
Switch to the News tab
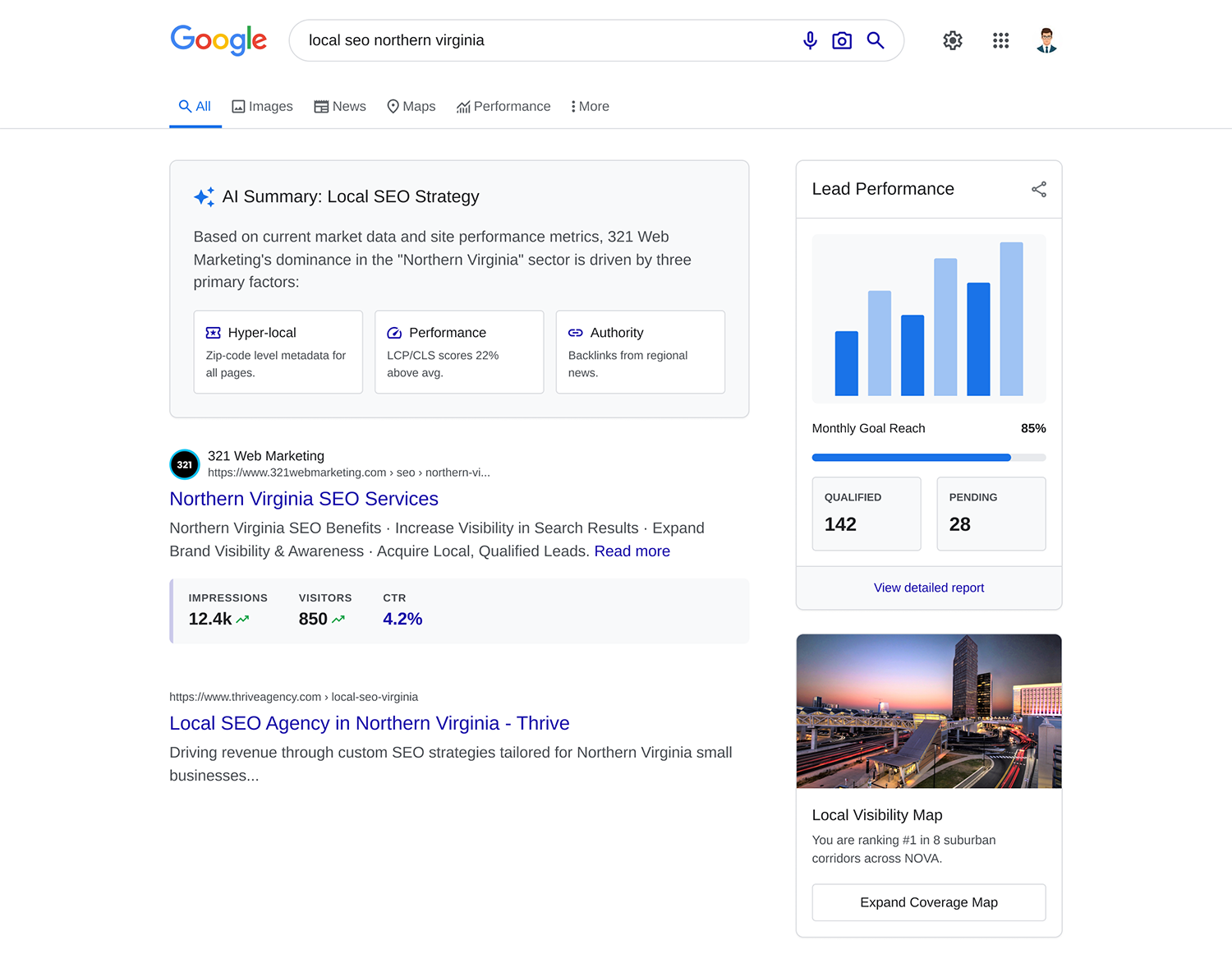point(340,107)
